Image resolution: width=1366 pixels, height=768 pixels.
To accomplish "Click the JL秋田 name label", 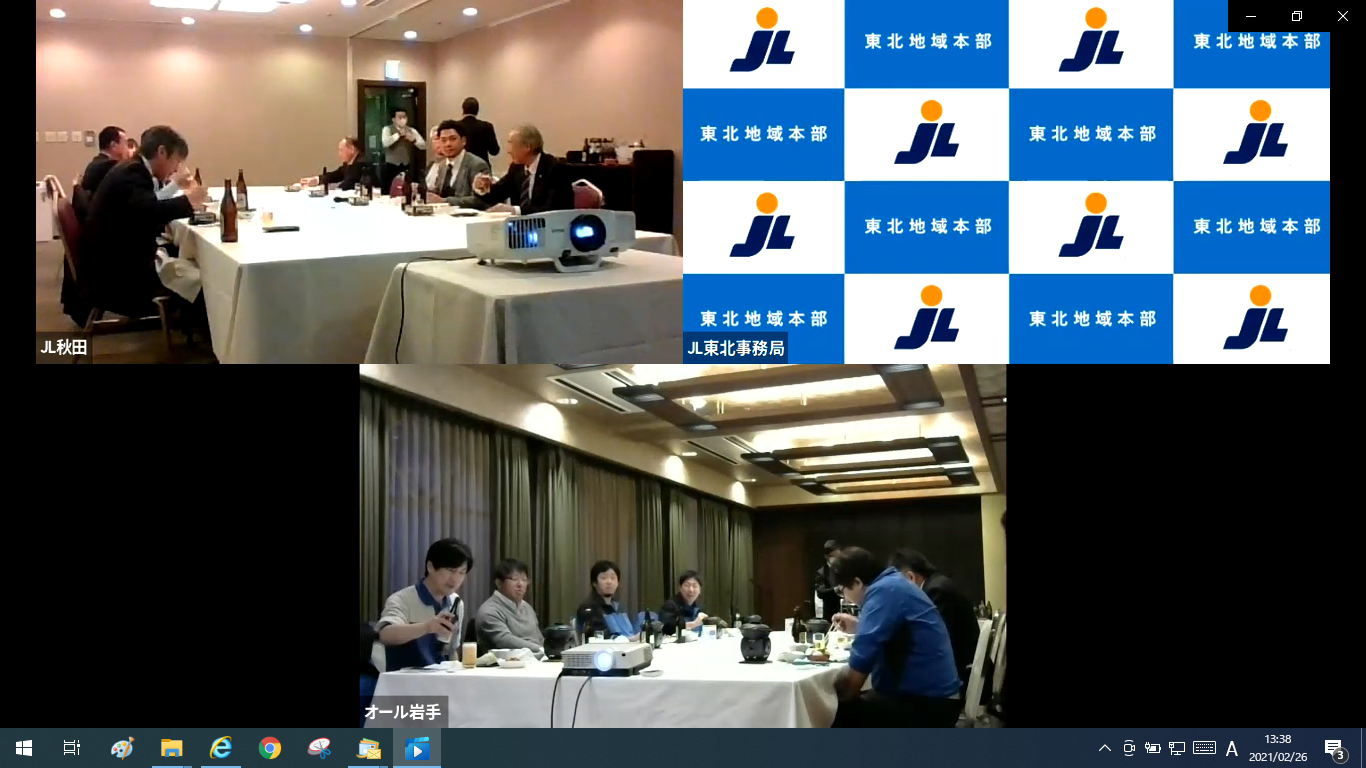I will click(64, 348).
